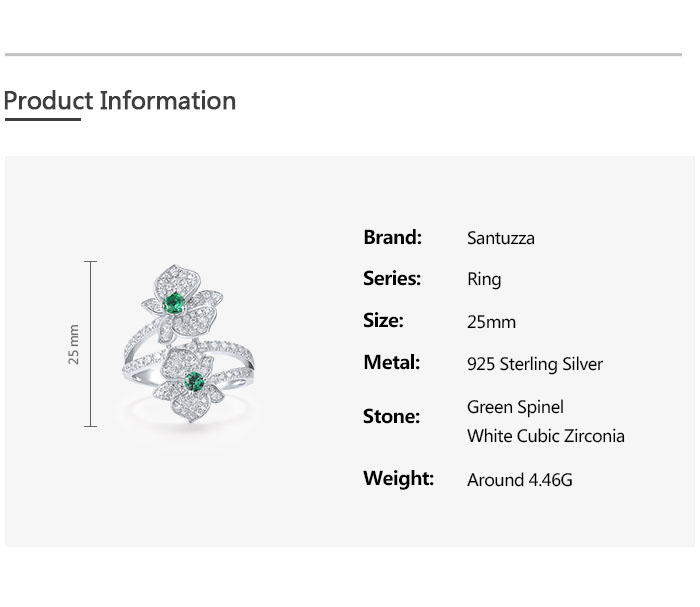Click the Series: label
Viewport: 700px width, 607px height.
tap(391, 279)
